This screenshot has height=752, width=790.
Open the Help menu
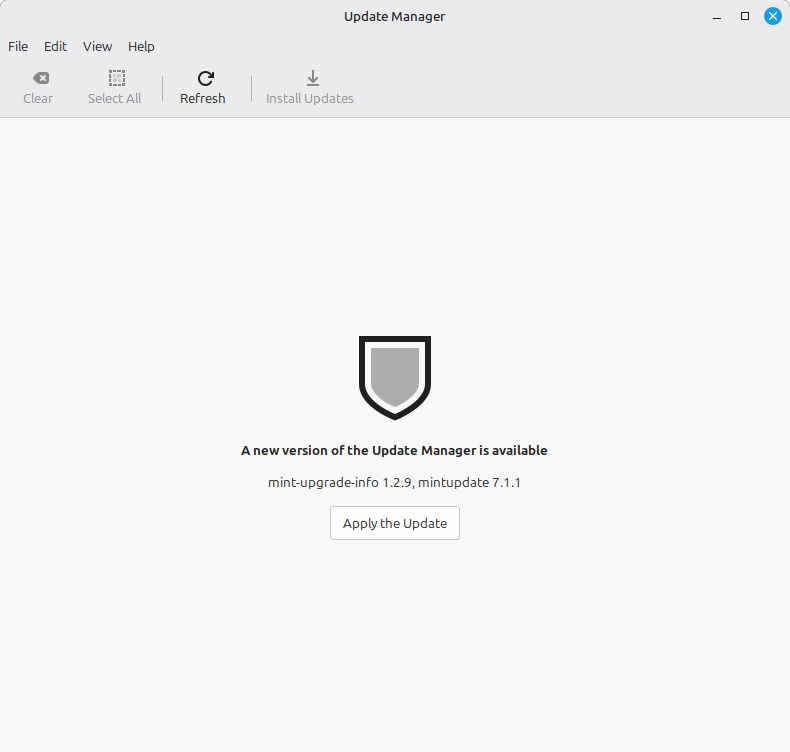tap(141, 46)
